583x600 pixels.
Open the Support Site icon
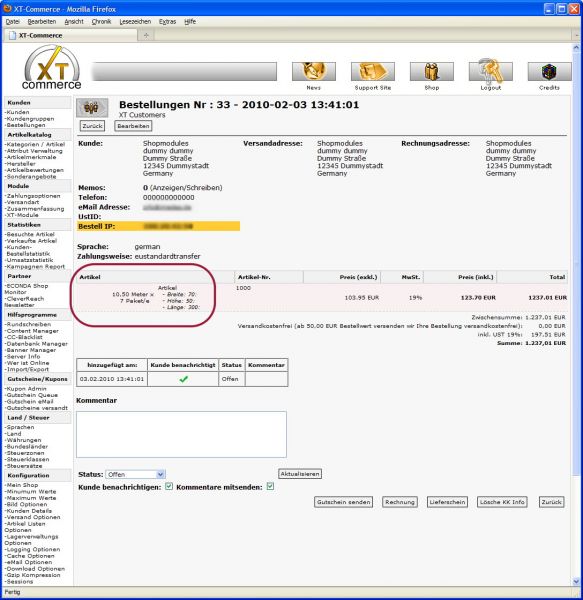373,72
